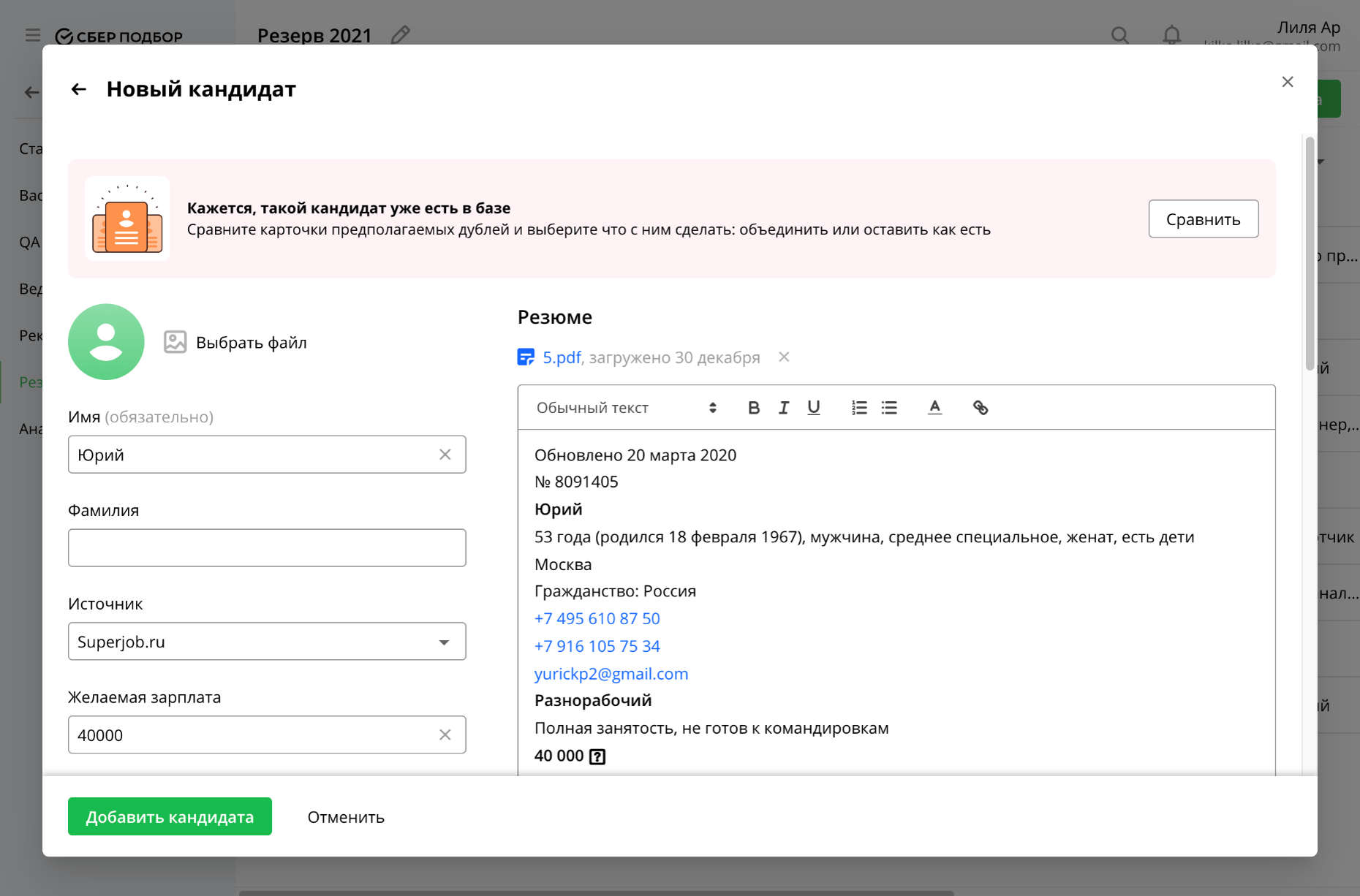Clear the Имя field value

tap(445, 455)
